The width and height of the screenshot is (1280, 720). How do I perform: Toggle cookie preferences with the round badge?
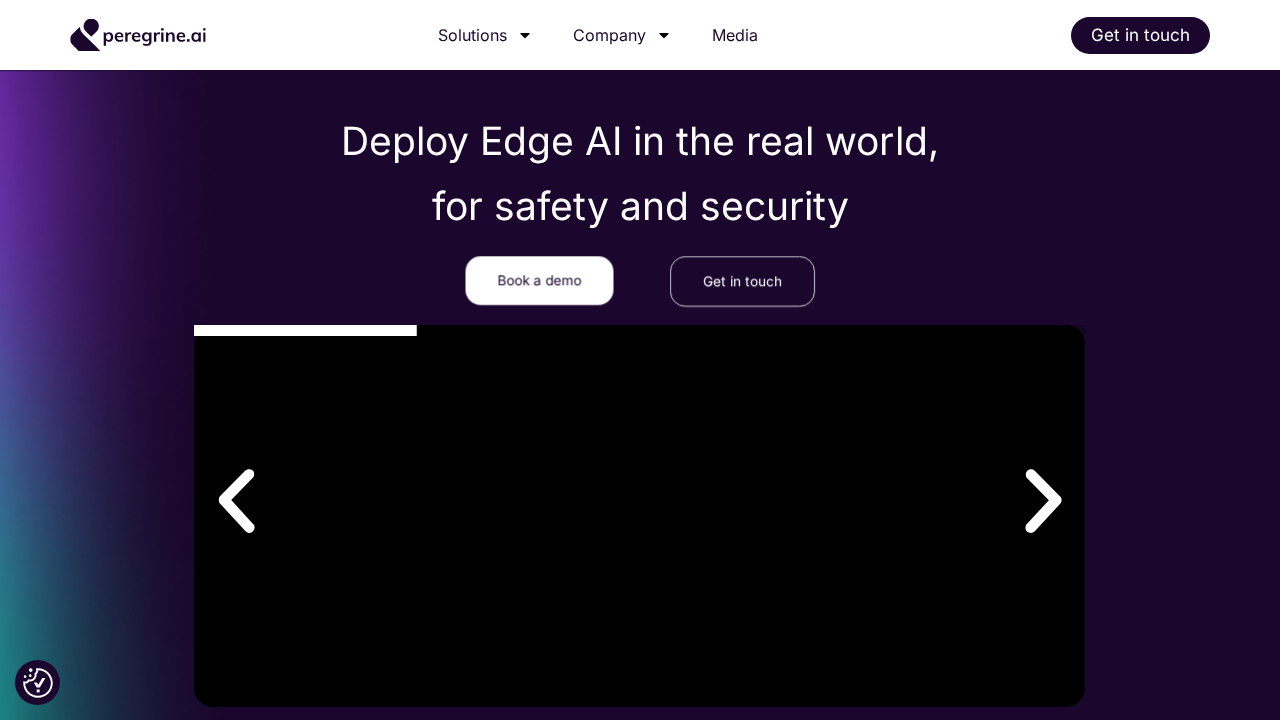click(37, 683)
